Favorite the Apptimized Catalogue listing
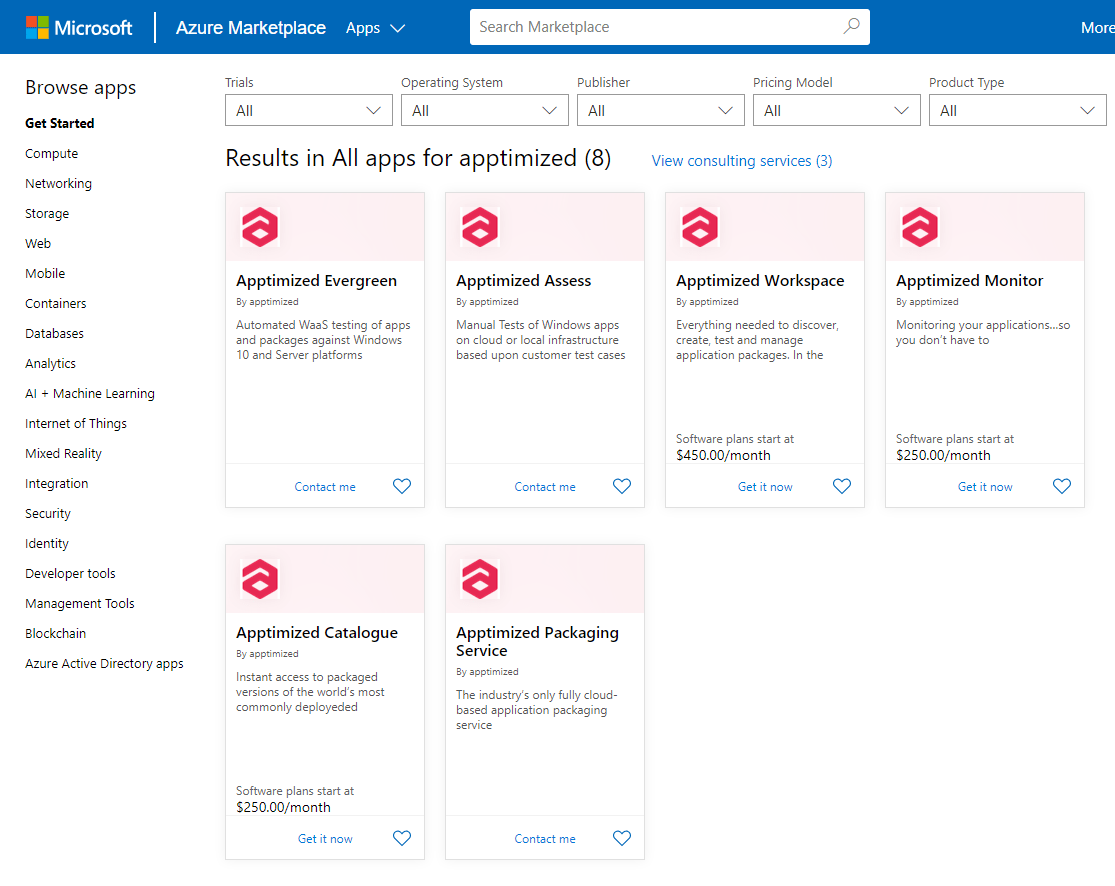 point(402,838)
